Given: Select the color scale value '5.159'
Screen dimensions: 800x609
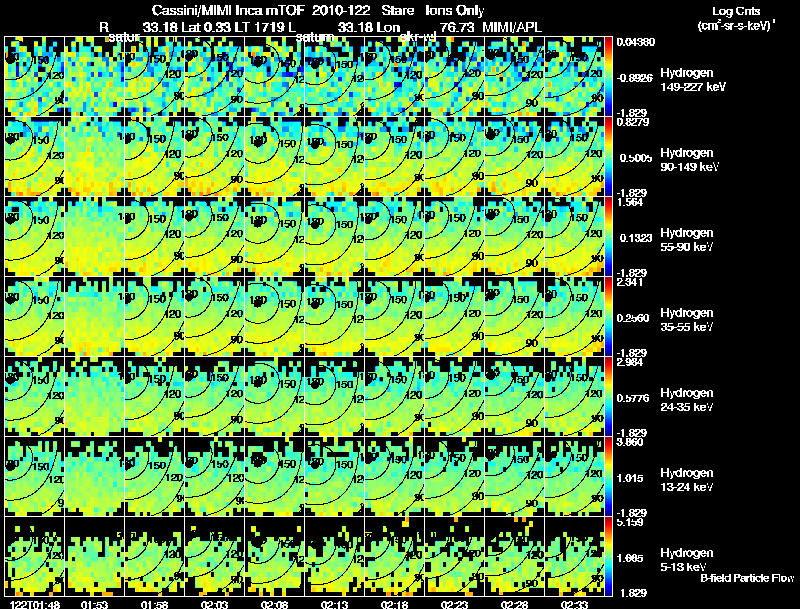Looking at the screenshot, I should (630, 522).
